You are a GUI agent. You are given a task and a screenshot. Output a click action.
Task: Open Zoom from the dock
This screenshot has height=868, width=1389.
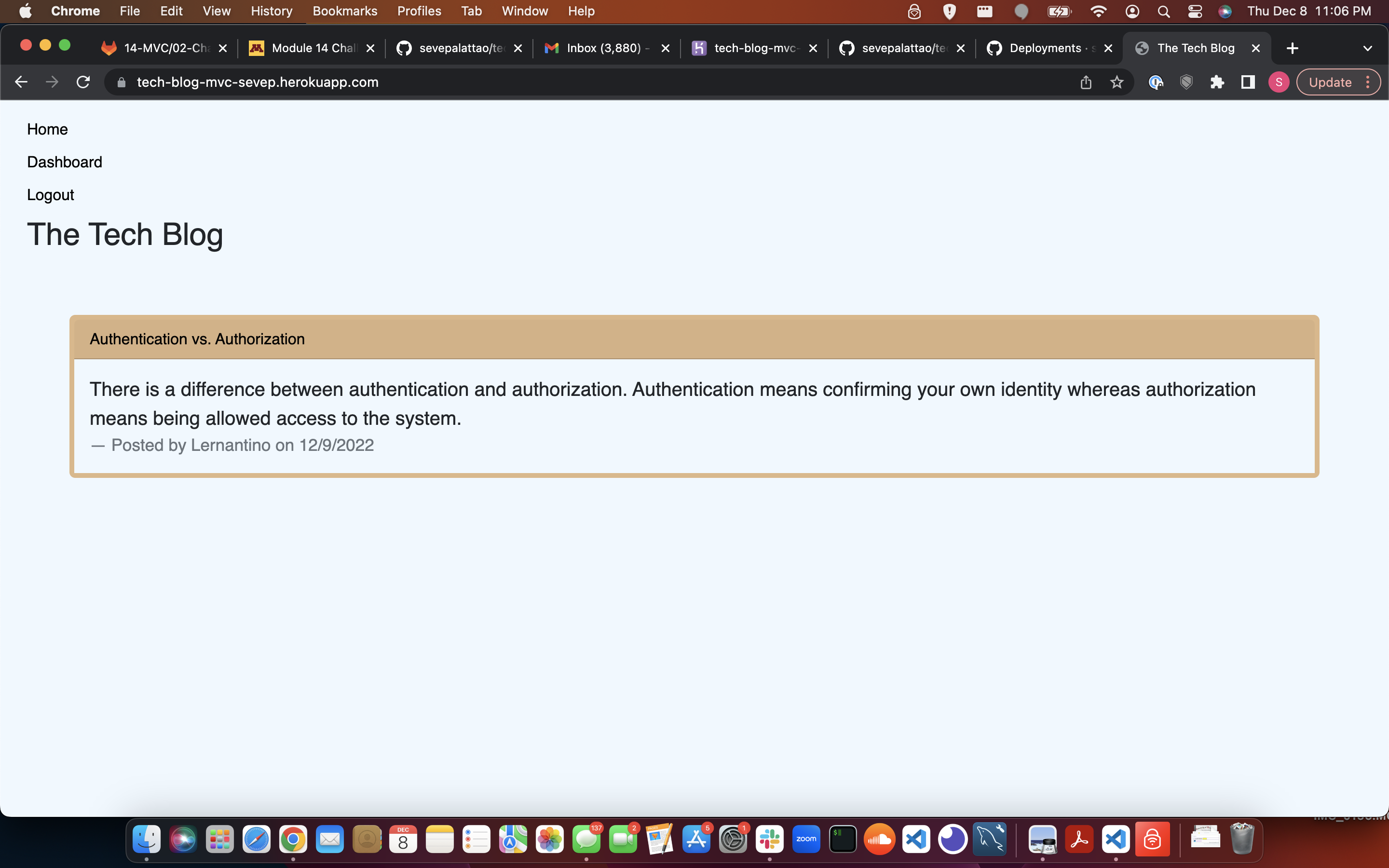click(806, 839)
